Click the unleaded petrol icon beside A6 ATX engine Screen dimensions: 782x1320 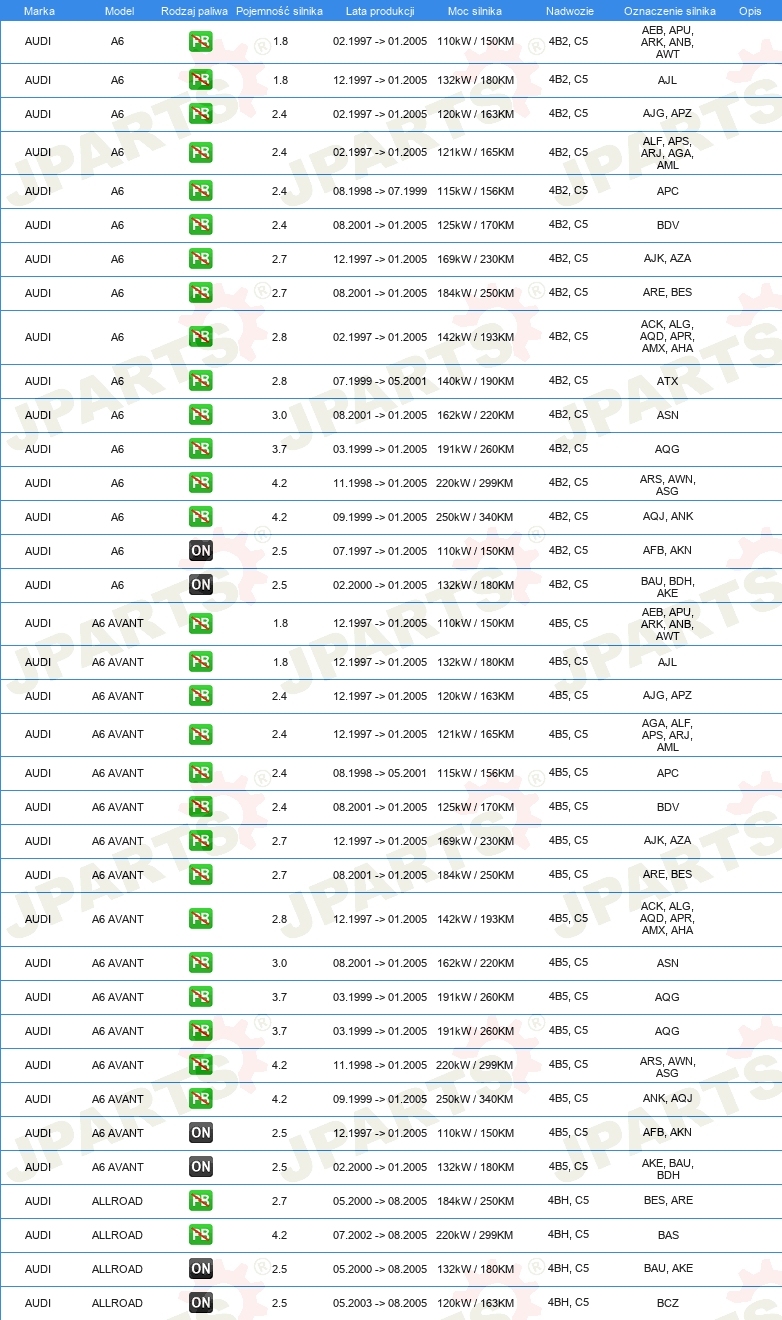click(x=201, y=381)
